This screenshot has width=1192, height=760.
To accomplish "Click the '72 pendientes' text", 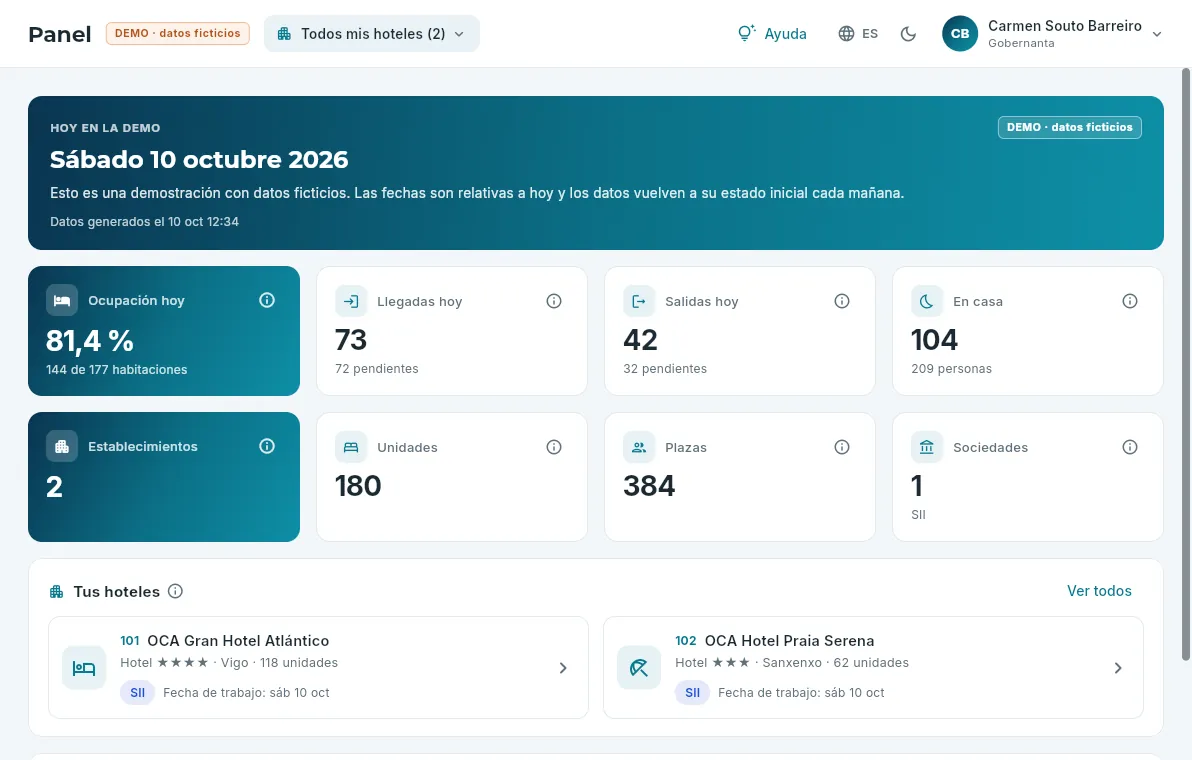I will pyautogui.click(x=377, y=369).
